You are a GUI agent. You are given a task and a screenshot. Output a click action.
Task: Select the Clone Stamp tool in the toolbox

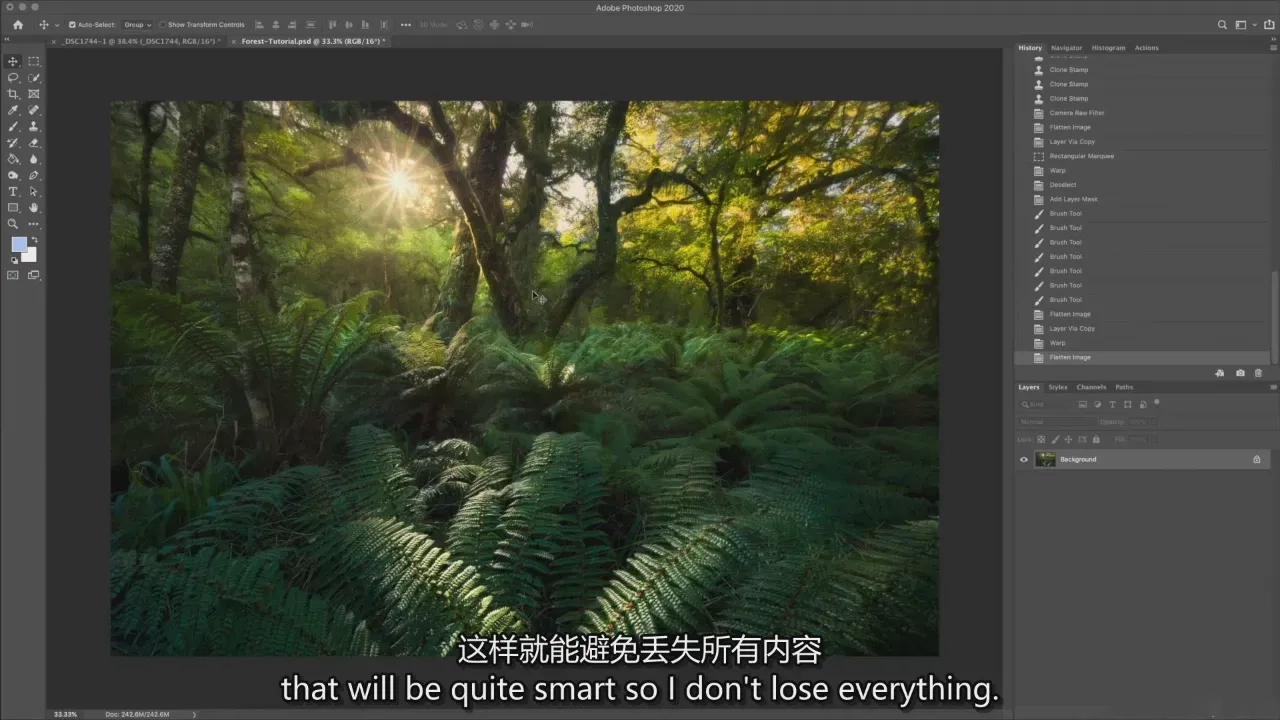point(34,126)
